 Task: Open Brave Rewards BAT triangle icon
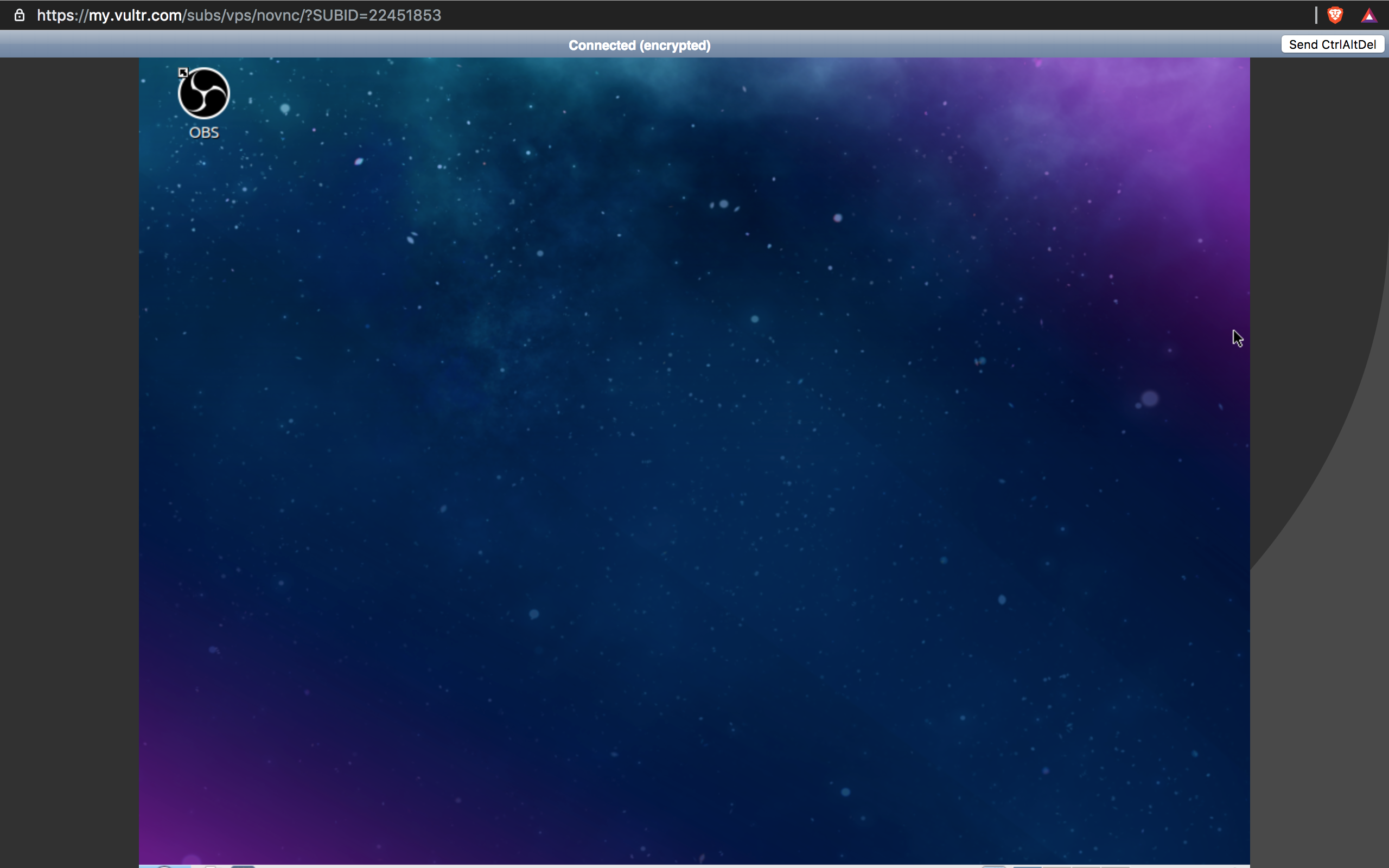1369,16
